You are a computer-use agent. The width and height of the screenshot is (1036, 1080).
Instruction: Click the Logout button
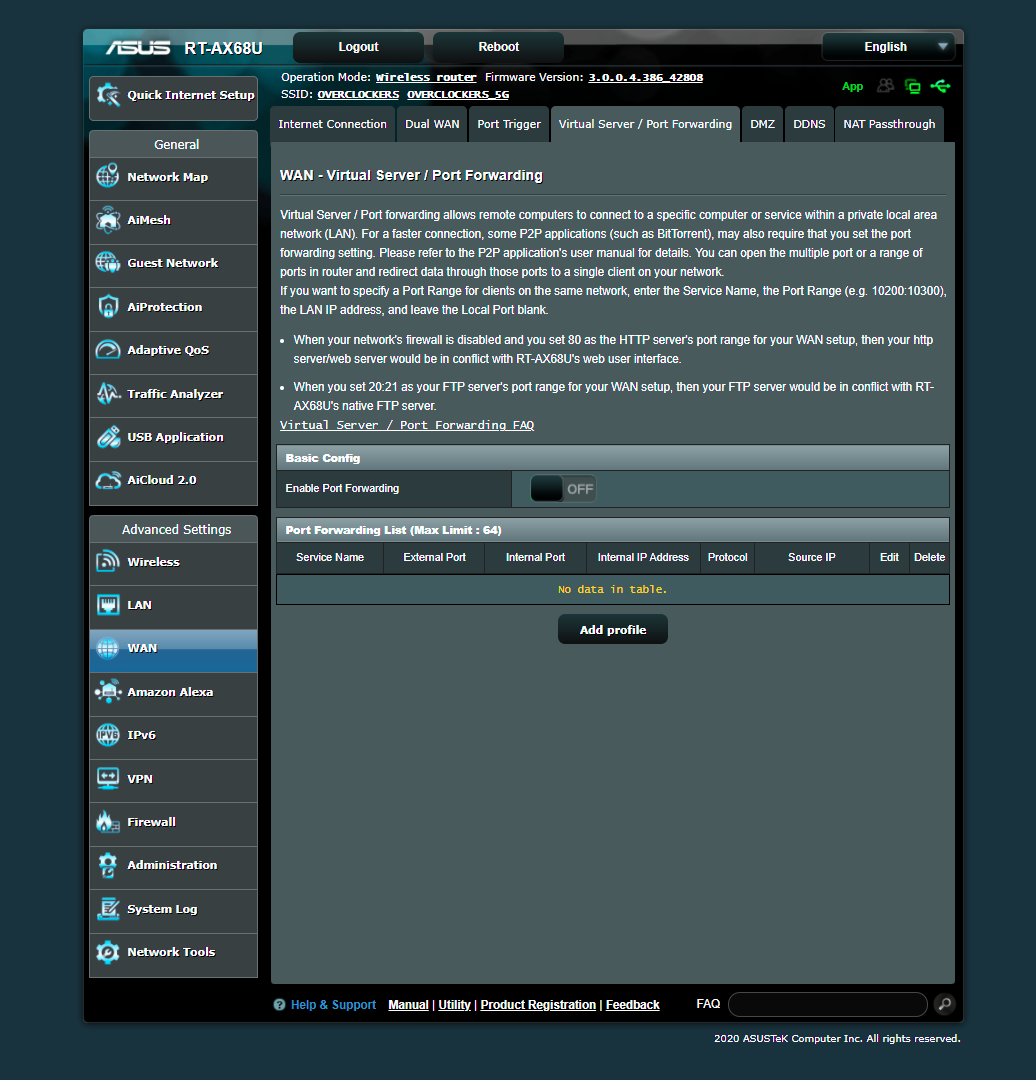tap(358, 47)
